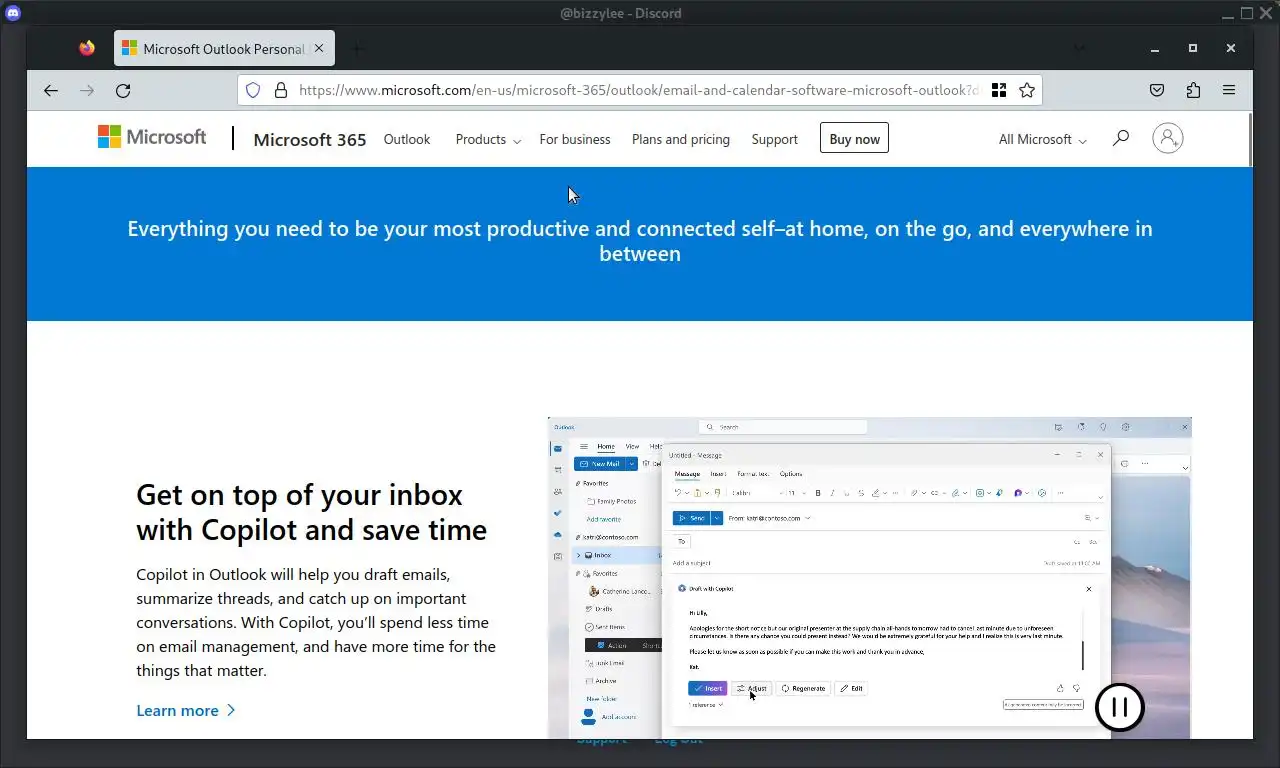Screen dimensions: 1280x768
Task: Click the Buy now button
Action: [855, 138]
